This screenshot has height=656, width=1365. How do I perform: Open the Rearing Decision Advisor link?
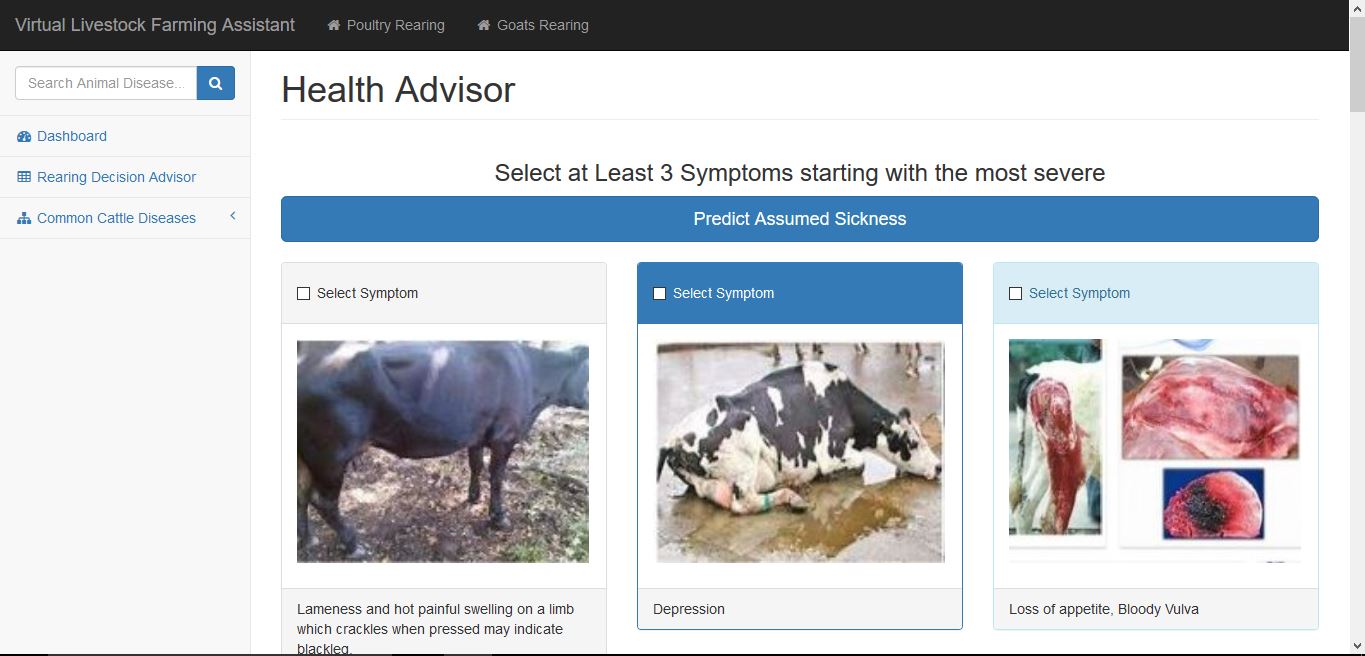(116, 177)
